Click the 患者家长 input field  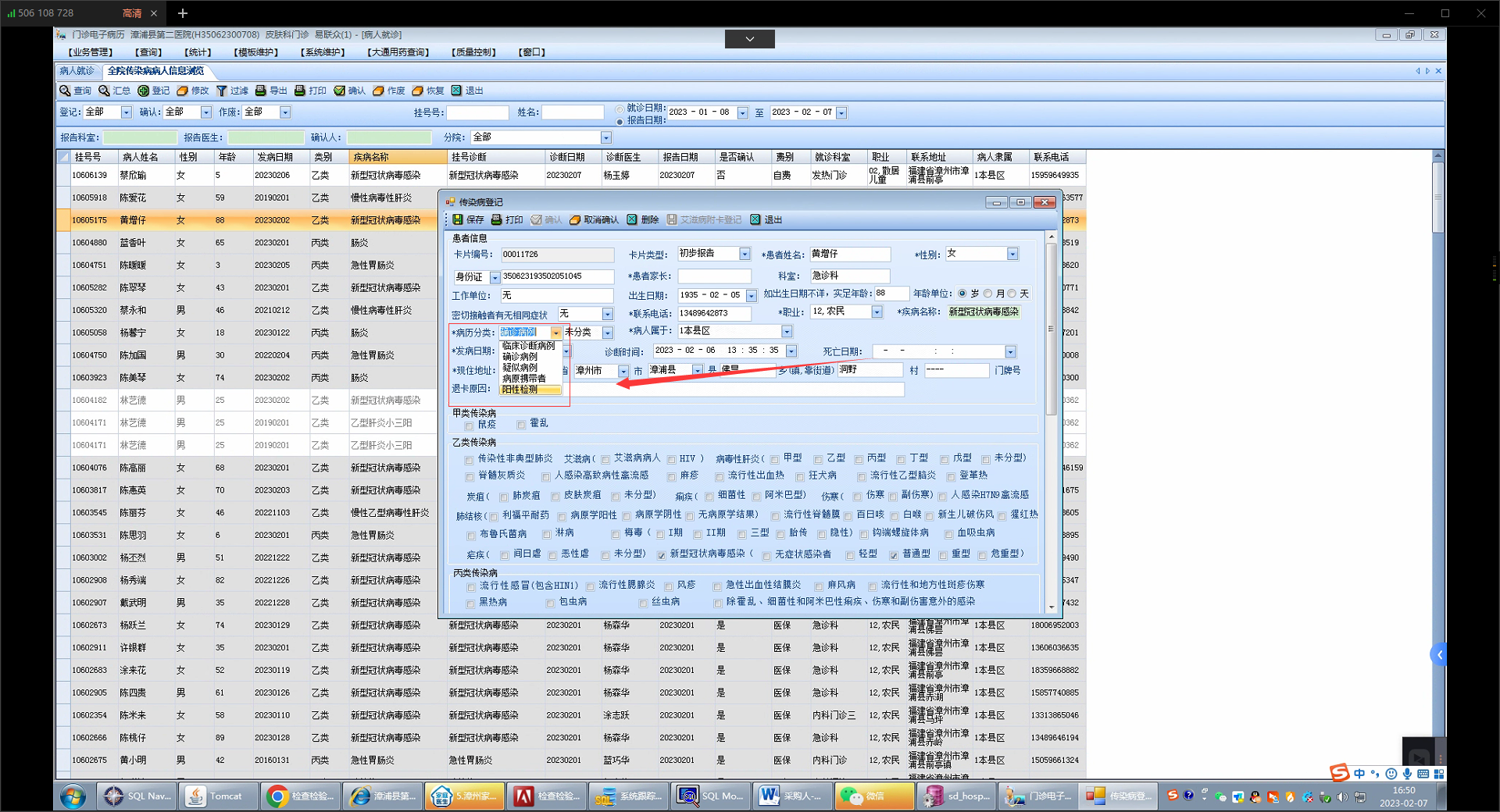tap(713, 276)
